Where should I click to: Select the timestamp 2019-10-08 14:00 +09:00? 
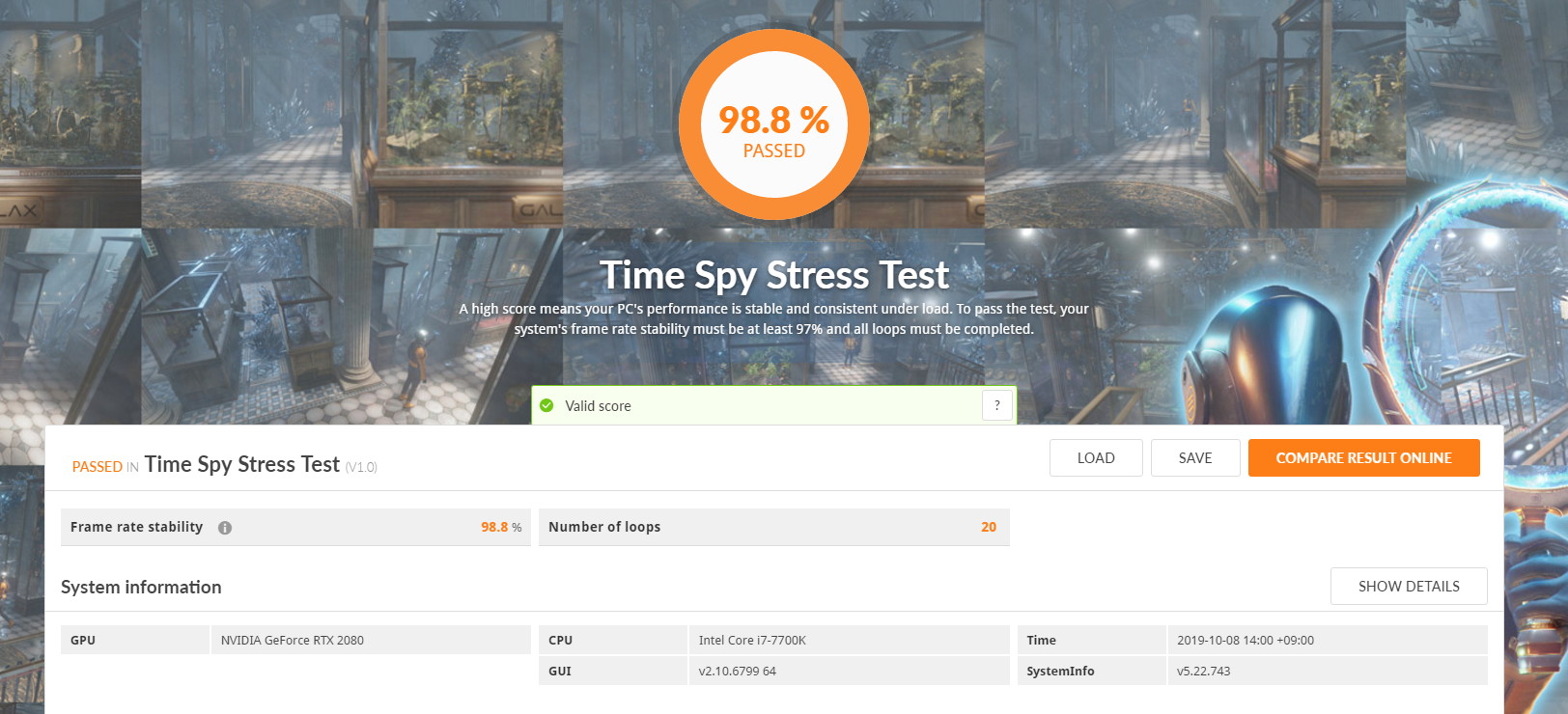click(x=1246, y=641)
